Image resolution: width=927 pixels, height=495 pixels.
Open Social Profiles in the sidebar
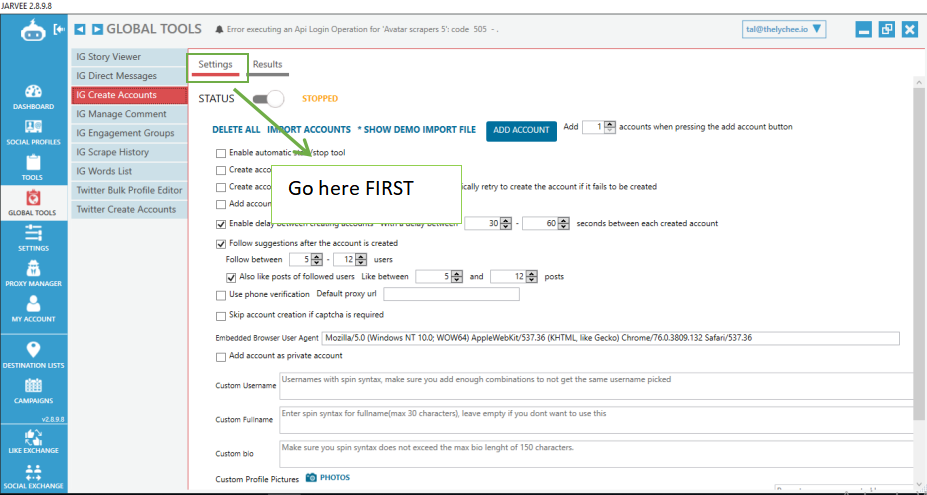[x=34, y=133]
